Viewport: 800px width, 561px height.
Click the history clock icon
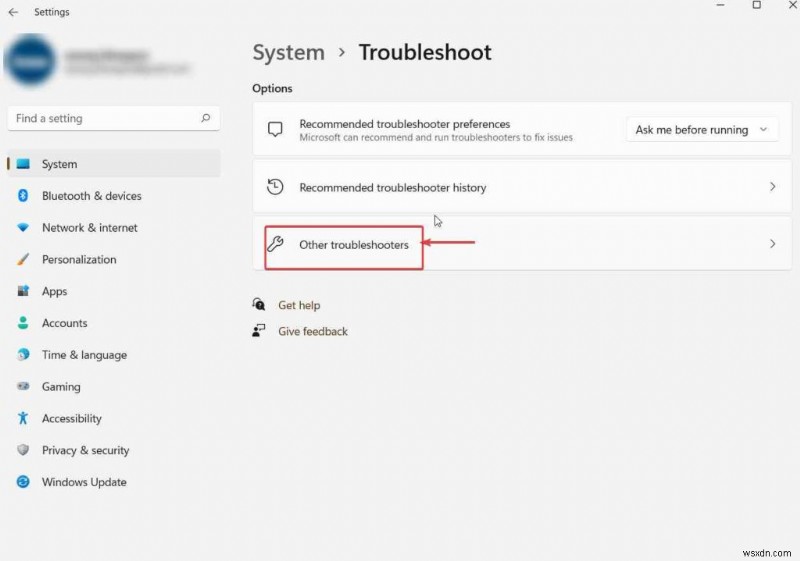point(275,187)
